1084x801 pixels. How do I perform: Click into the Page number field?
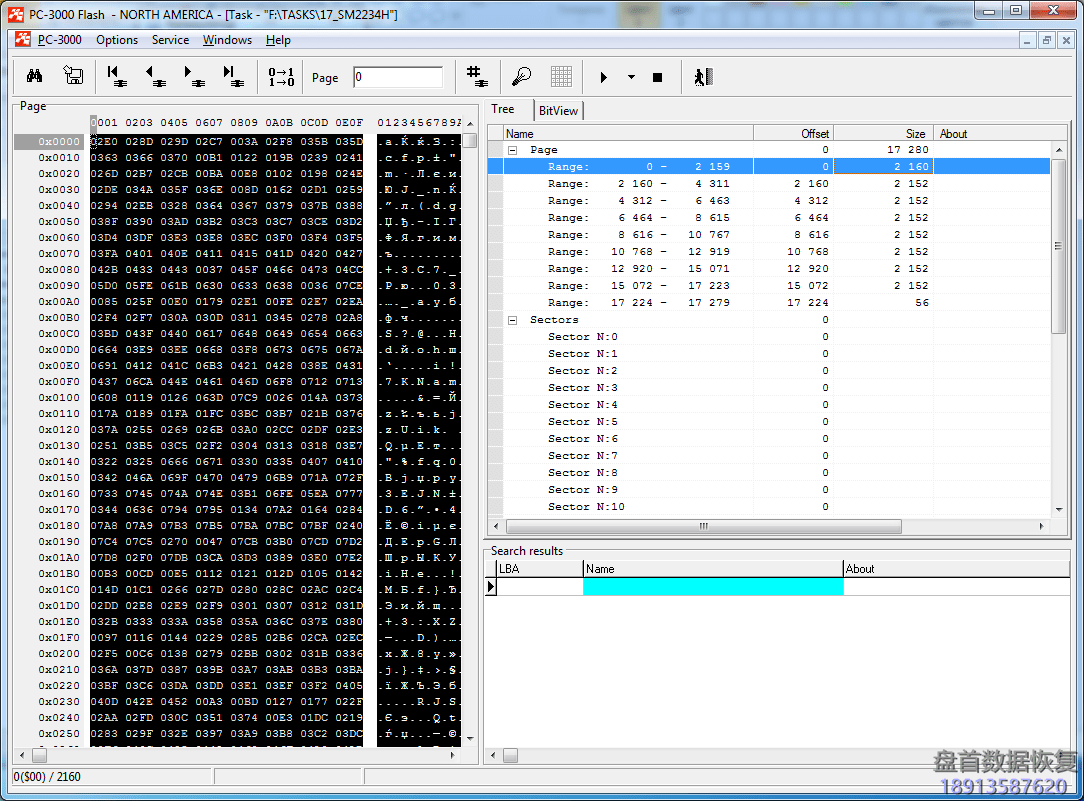pyautogui.click(x=397, y=77)
